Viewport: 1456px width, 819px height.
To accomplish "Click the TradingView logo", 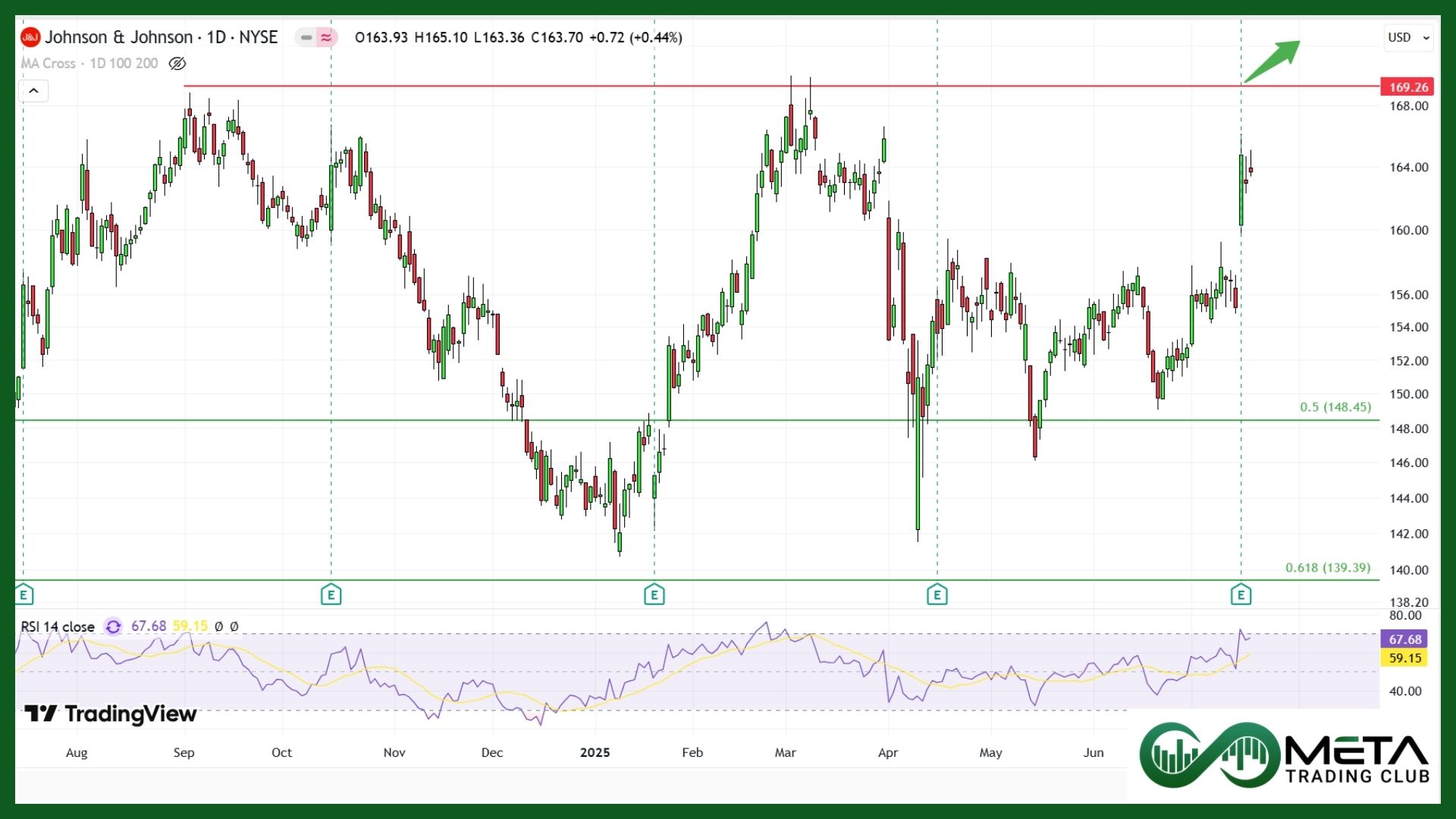I will tap(111, 714).
